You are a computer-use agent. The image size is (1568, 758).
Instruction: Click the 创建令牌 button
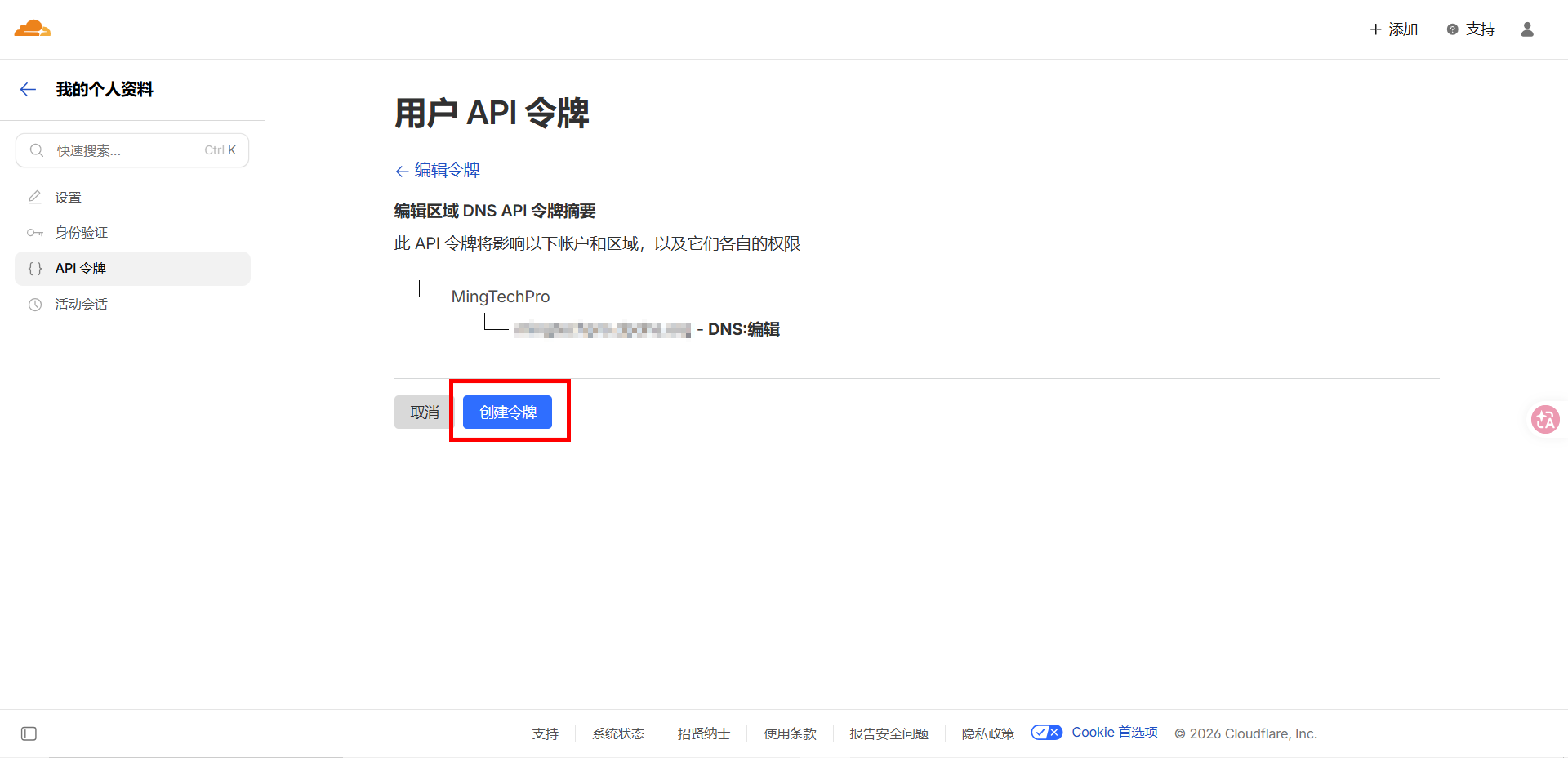[x=507, y=412]
